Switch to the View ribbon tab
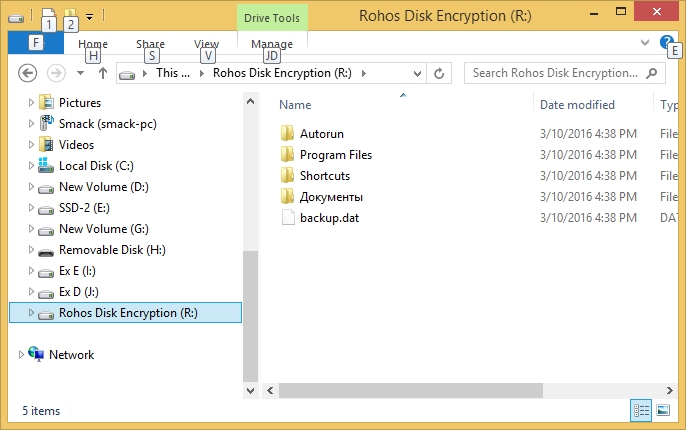Screen dimensions: 686x430 pyautogui.click(x=206, y=44)
